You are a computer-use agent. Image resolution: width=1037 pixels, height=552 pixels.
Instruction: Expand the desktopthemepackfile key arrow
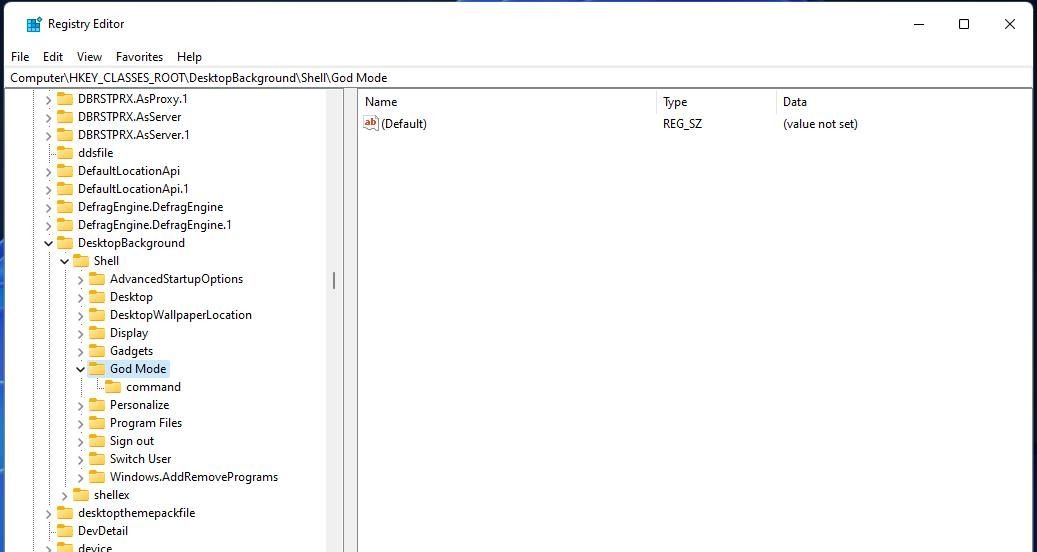[48, 514]
